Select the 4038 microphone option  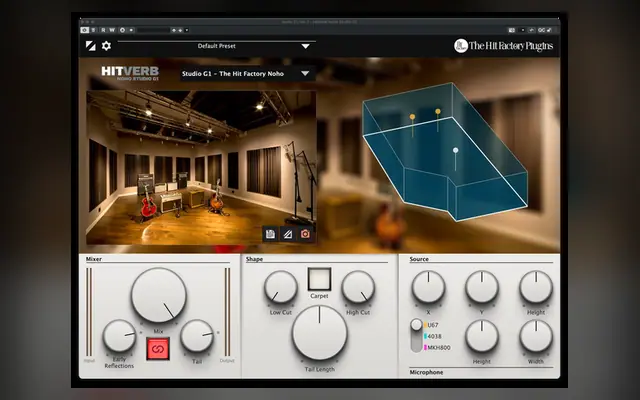click(433, 336)
